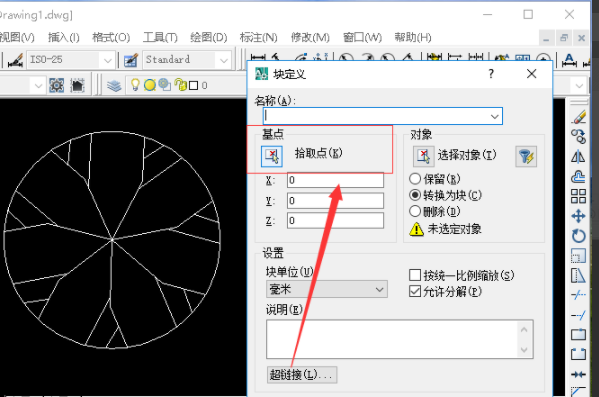This screenshot has height=397, width=599.
Task: Enable Scale uniformly (按统一比例缩放) checkbox
Action: point(415,275)
